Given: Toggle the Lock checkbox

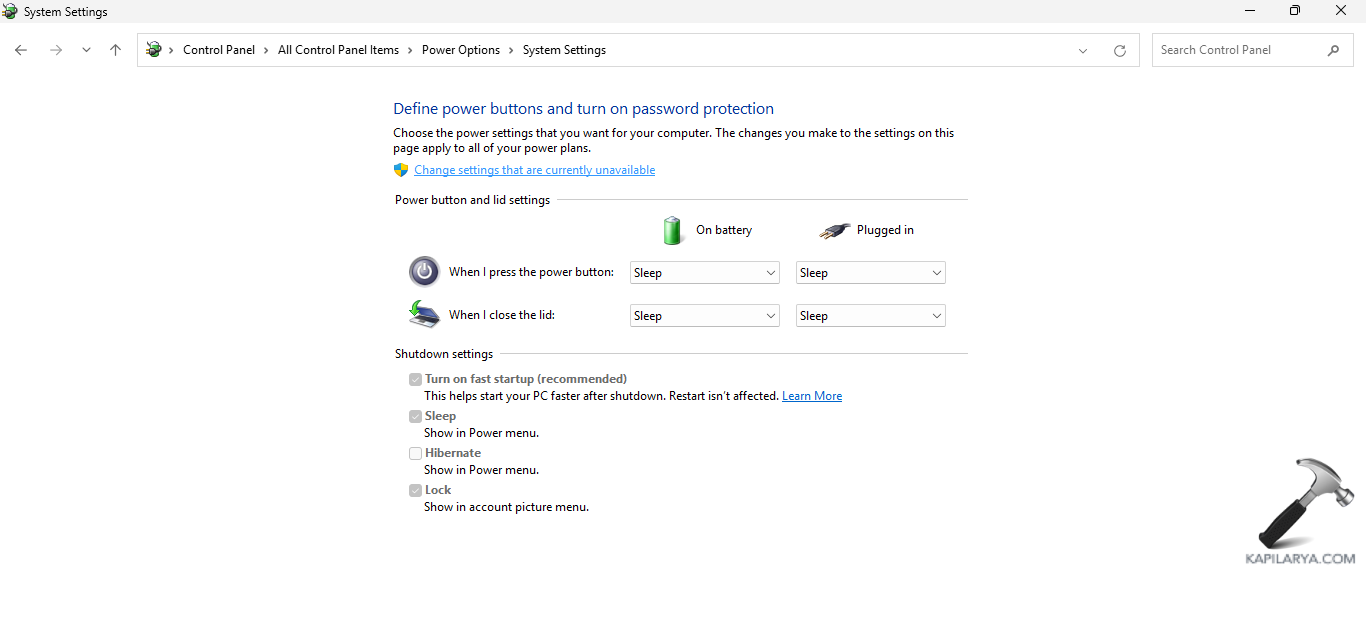Looking at the screenshot, I should click(x=415, y=489).
